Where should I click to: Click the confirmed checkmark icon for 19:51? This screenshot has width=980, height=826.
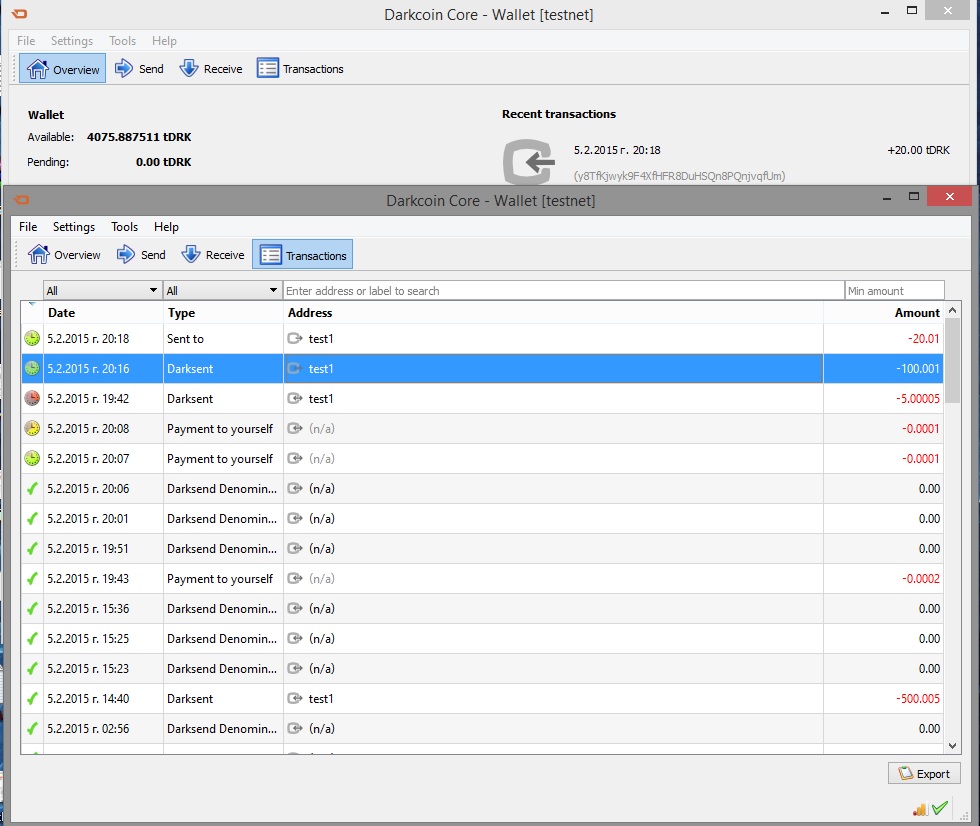(32, 549)
